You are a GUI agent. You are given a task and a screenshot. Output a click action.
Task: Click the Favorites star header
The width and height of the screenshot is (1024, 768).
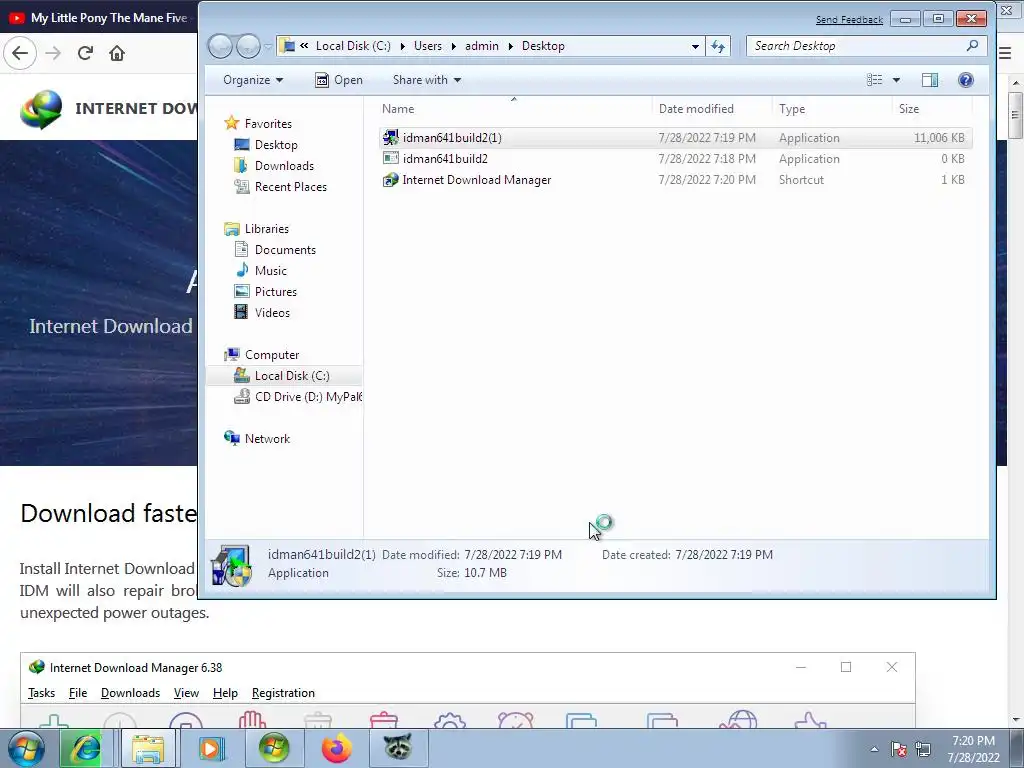click(268, 123)
